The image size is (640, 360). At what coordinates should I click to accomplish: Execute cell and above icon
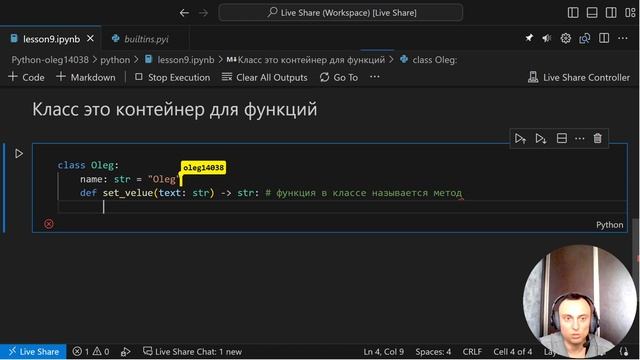[x=520, y=138]
